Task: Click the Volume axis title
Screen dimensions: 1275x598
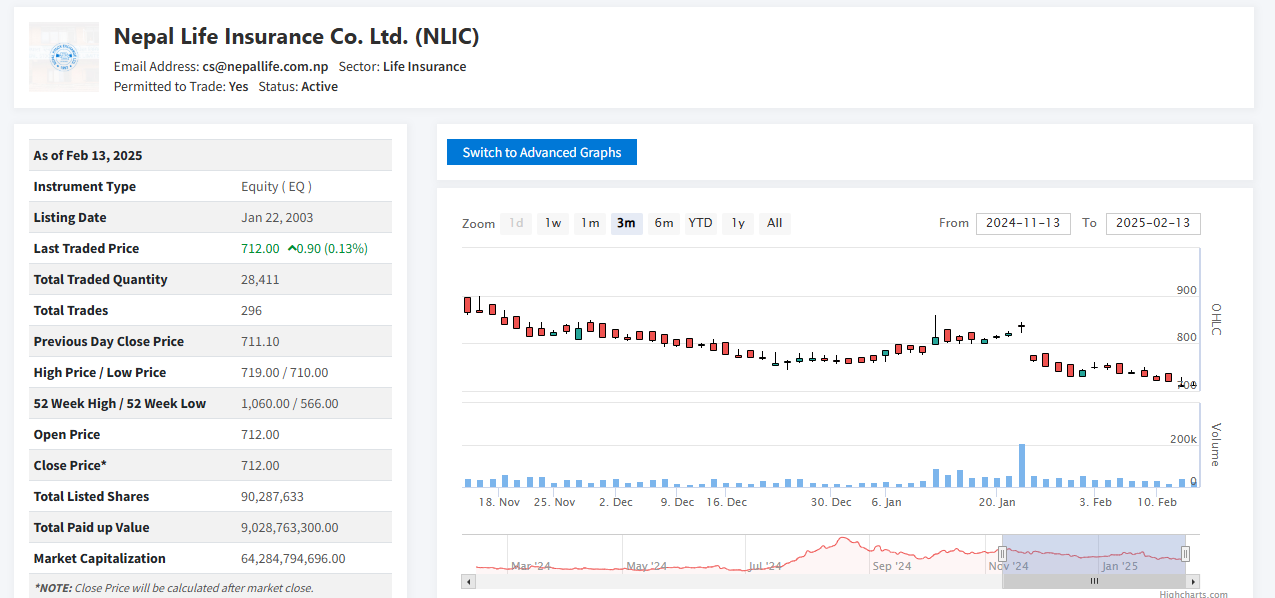Action: click(x=1216, y=444)
